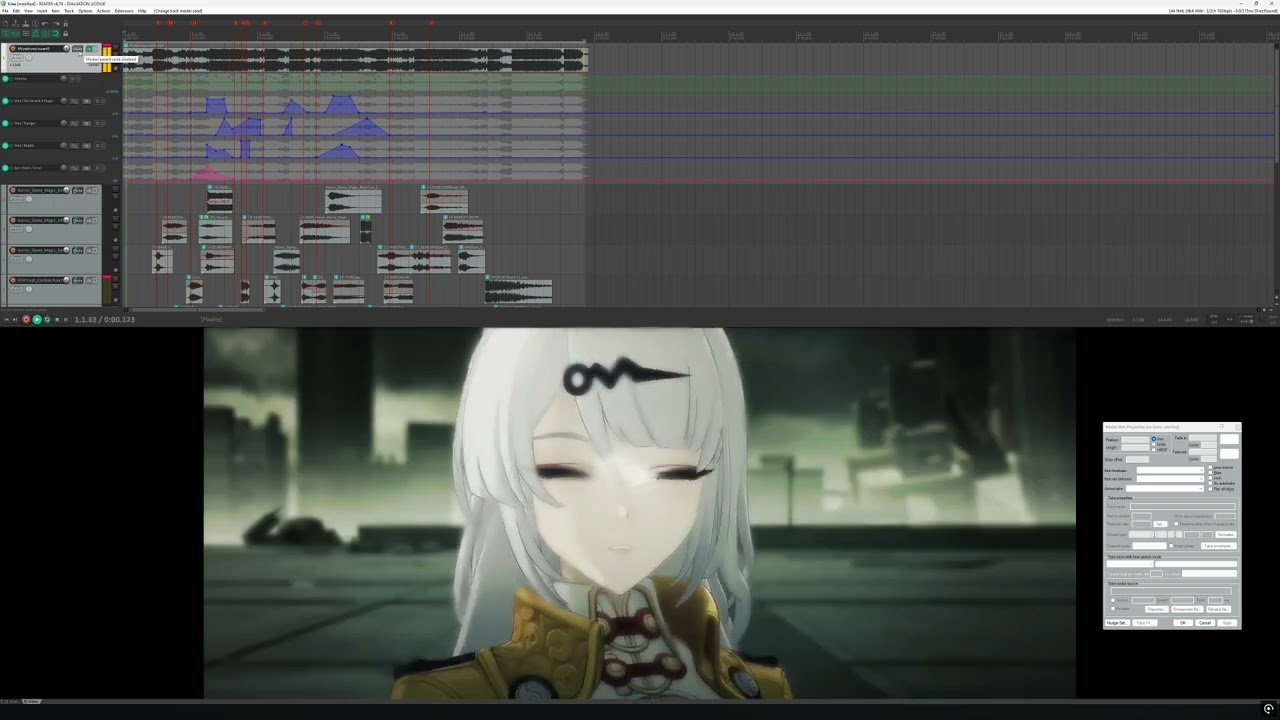
Task: Click the Redo arrow icon
Action: 56,23
